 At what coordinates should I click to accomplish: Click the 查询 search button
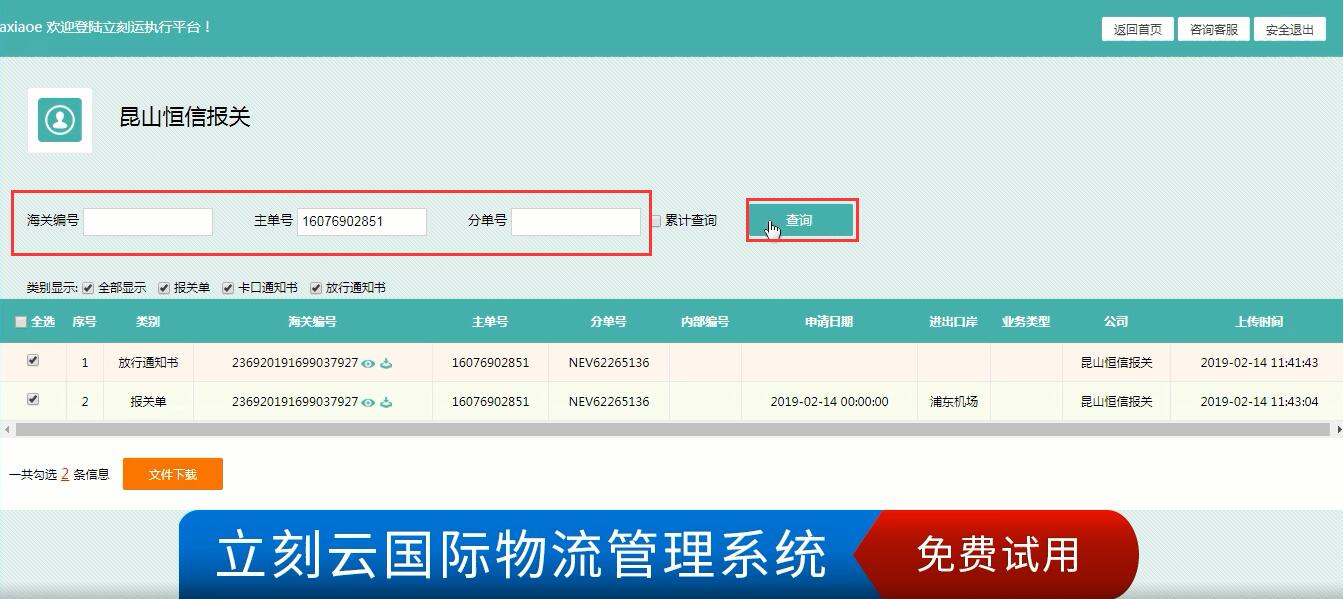click(801, 221)
